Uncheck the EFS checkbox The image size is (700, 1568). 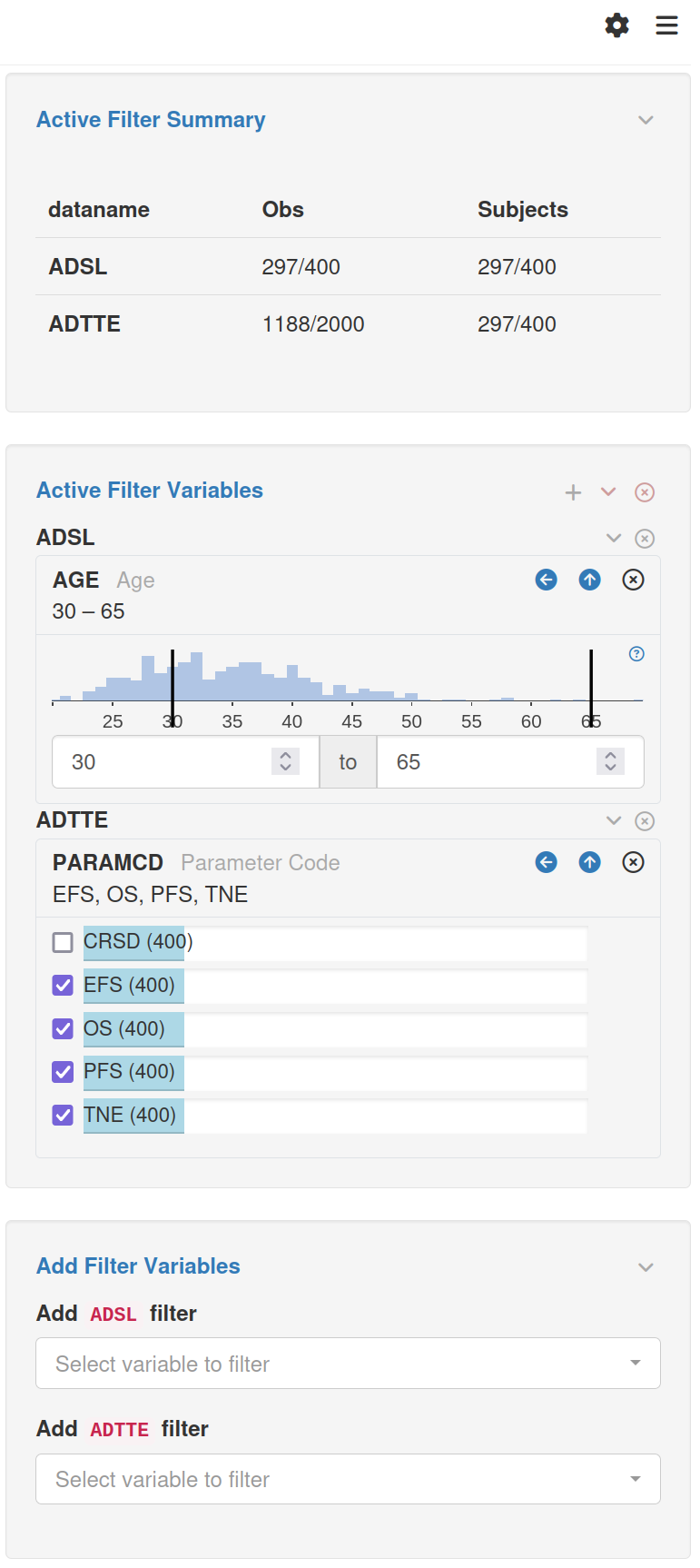point(63,986)
